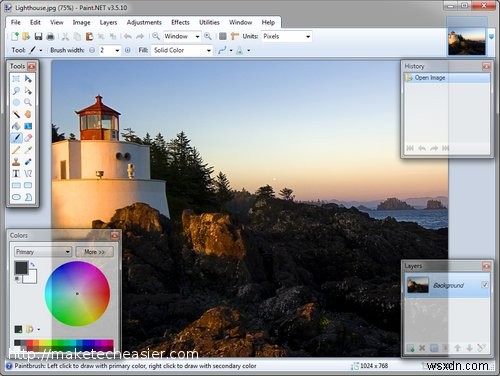Open the Primary color selector dropdown
Viewport: 500px width, 376px height.
pos(43,252)
